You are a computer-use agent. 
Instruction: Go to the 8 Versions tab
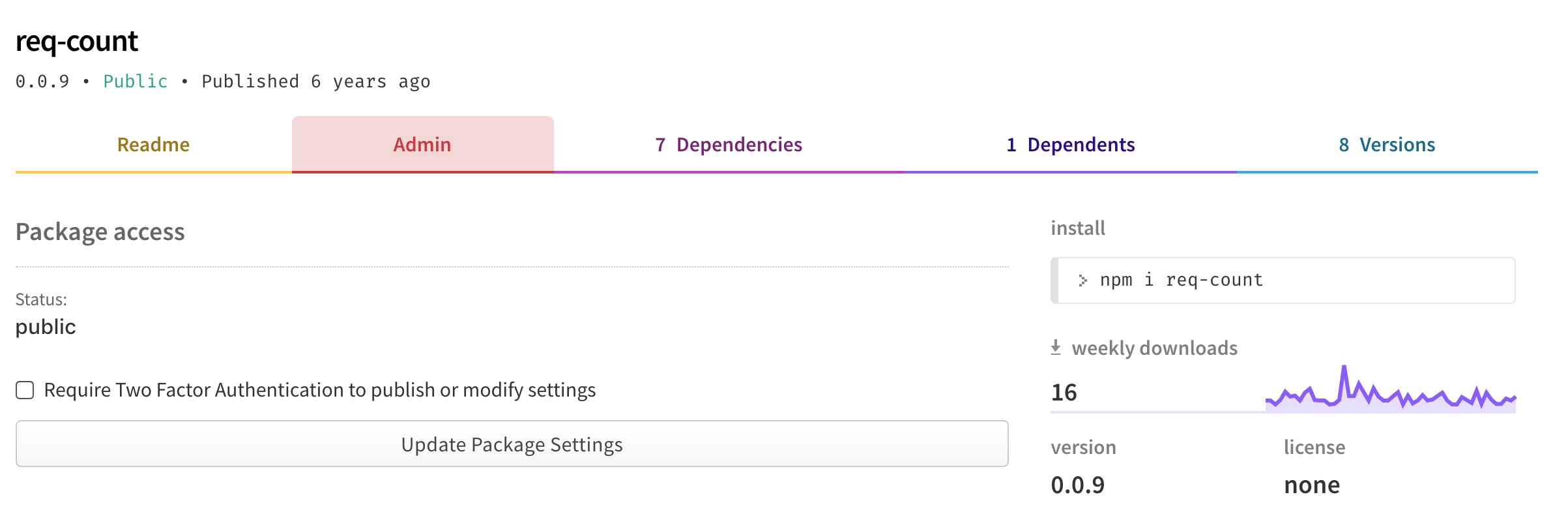click(1387, 145)
